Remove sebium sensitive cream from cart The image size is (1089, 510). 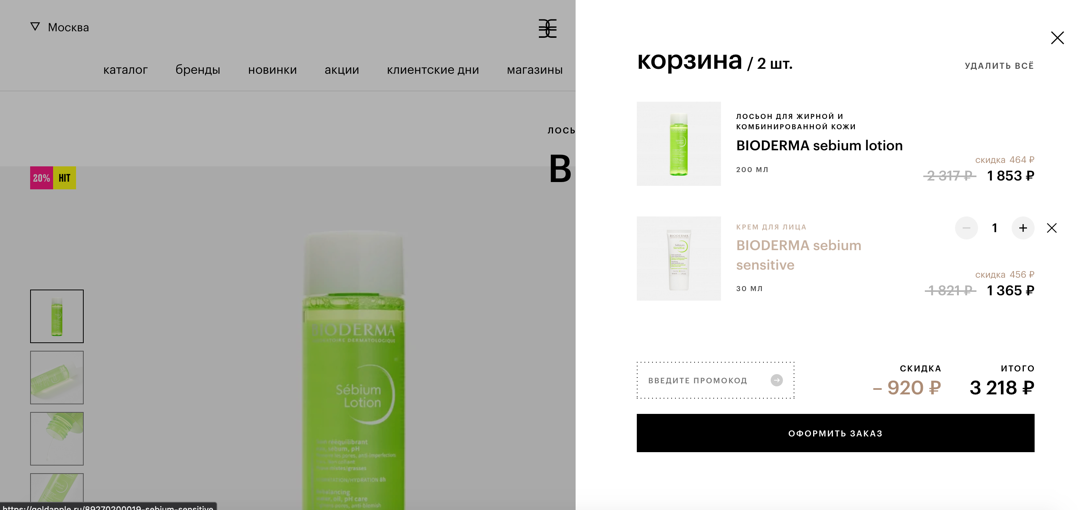point(1051,228)
